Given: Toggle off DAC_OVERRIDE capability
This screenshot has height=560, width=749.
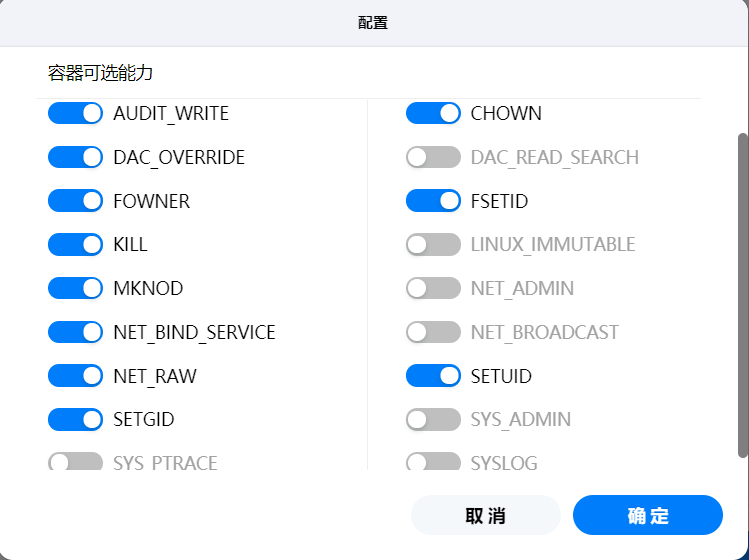Looking at the screenshot, I should 75,157.
